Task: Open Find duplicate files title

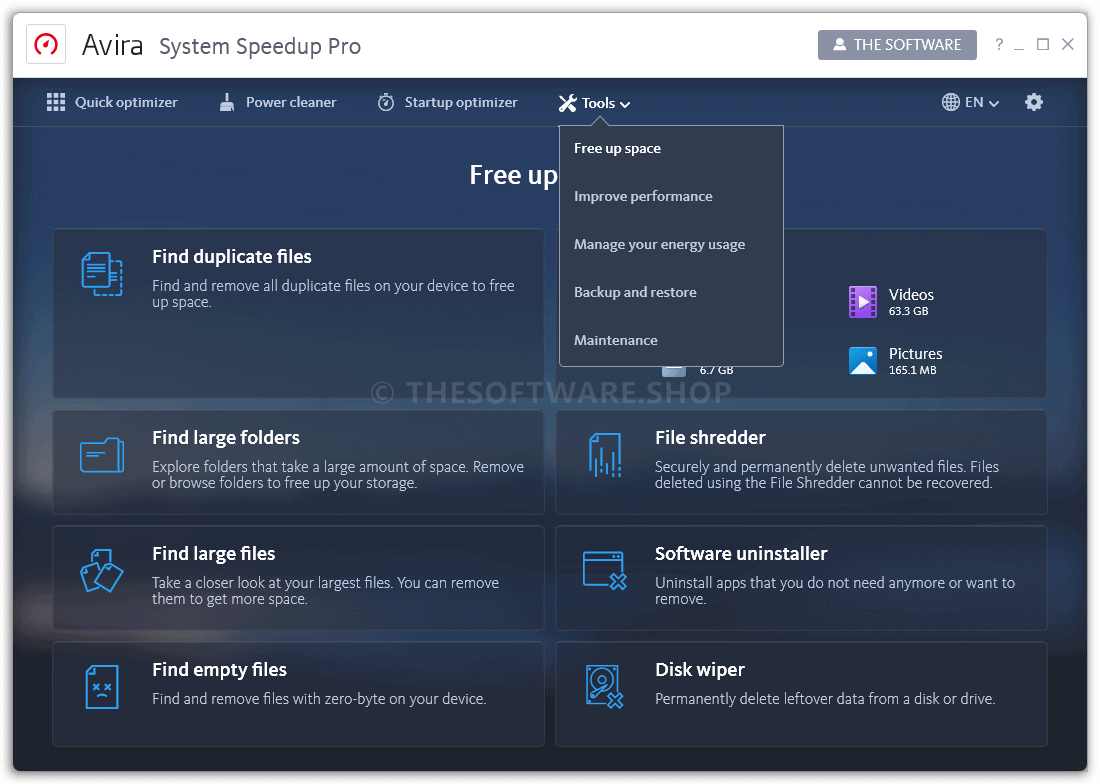Action: tap(232, 257)
